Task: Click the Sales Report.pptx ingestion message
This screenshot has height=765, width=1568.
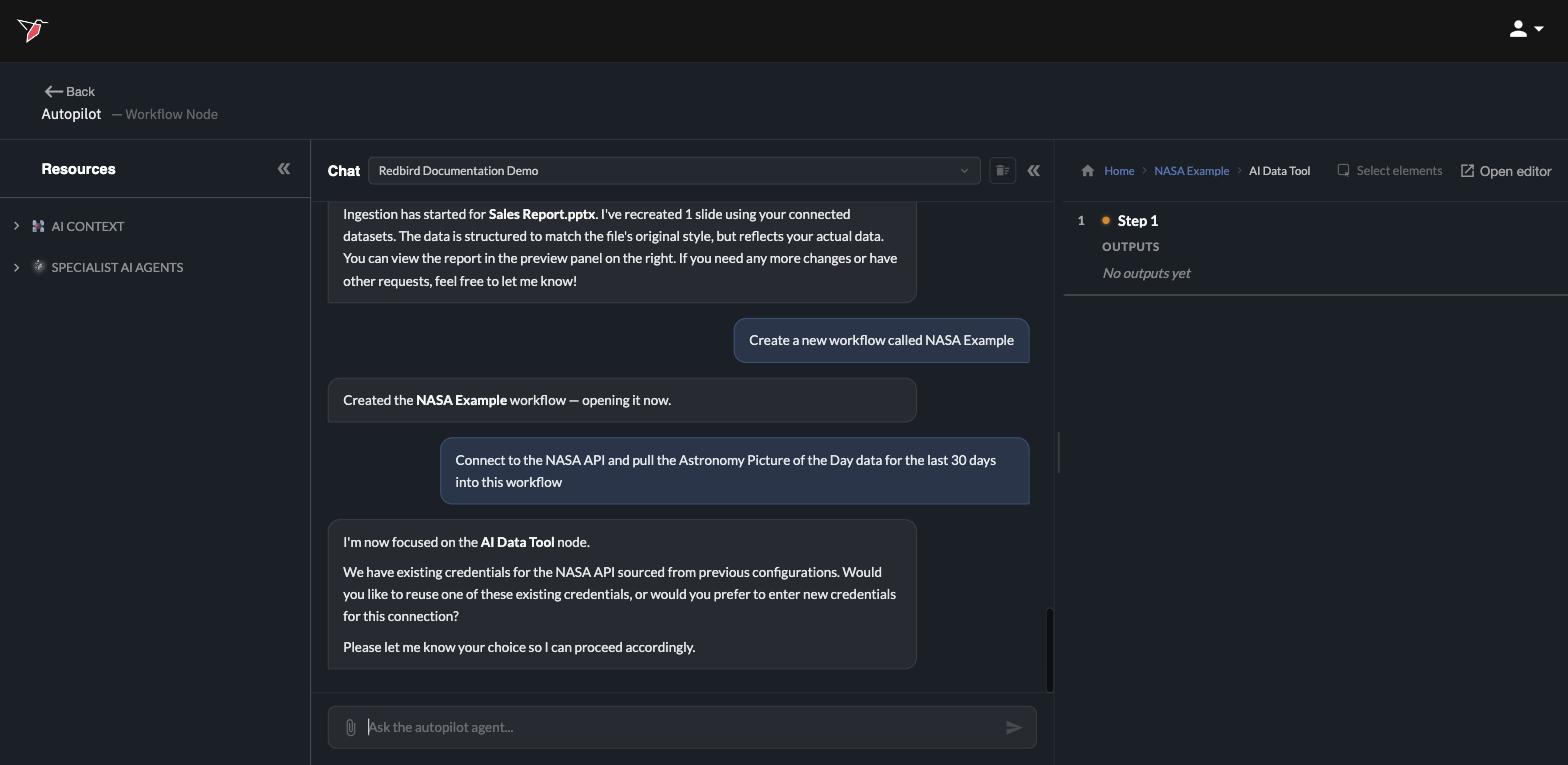Action: (622, 250)
